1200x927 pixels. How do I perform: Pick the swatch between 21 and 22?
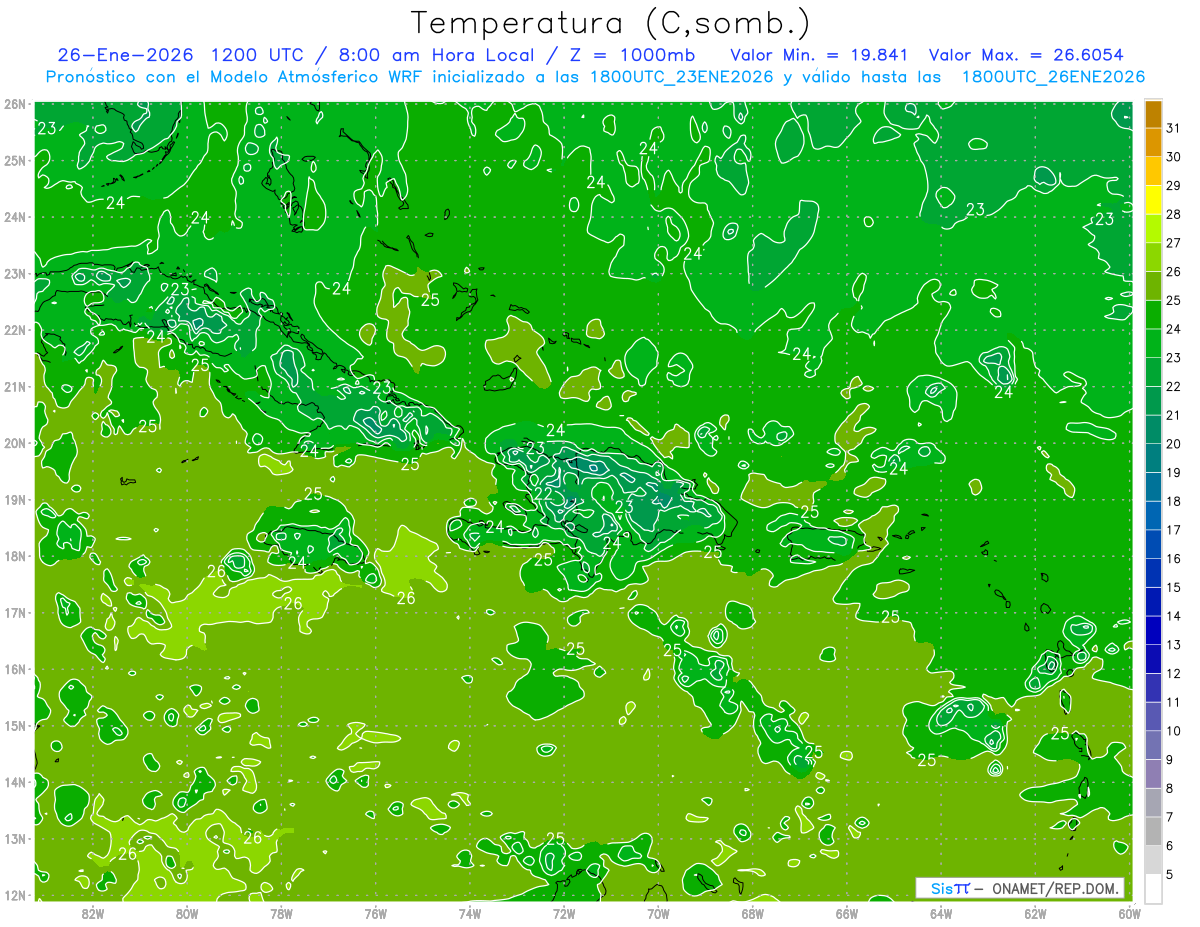[x=1153, y=401]
